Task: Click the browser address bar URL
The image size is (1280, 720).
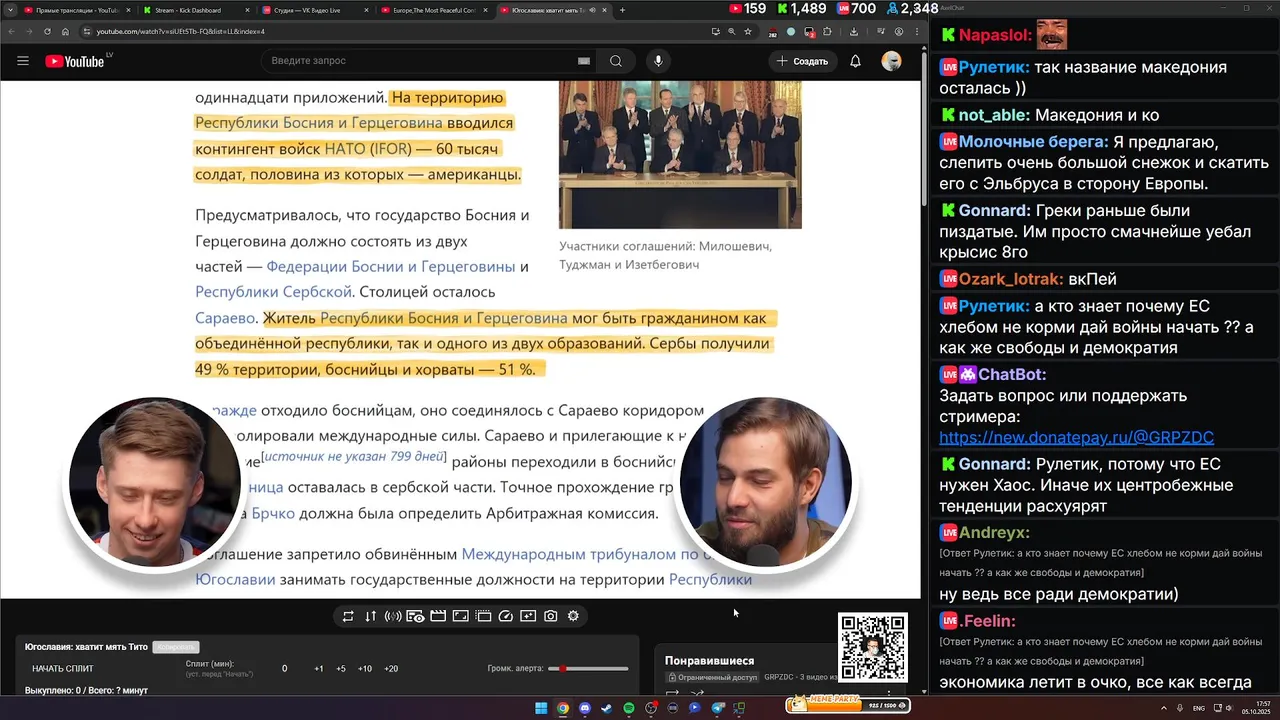Action: tap(180, 31)
